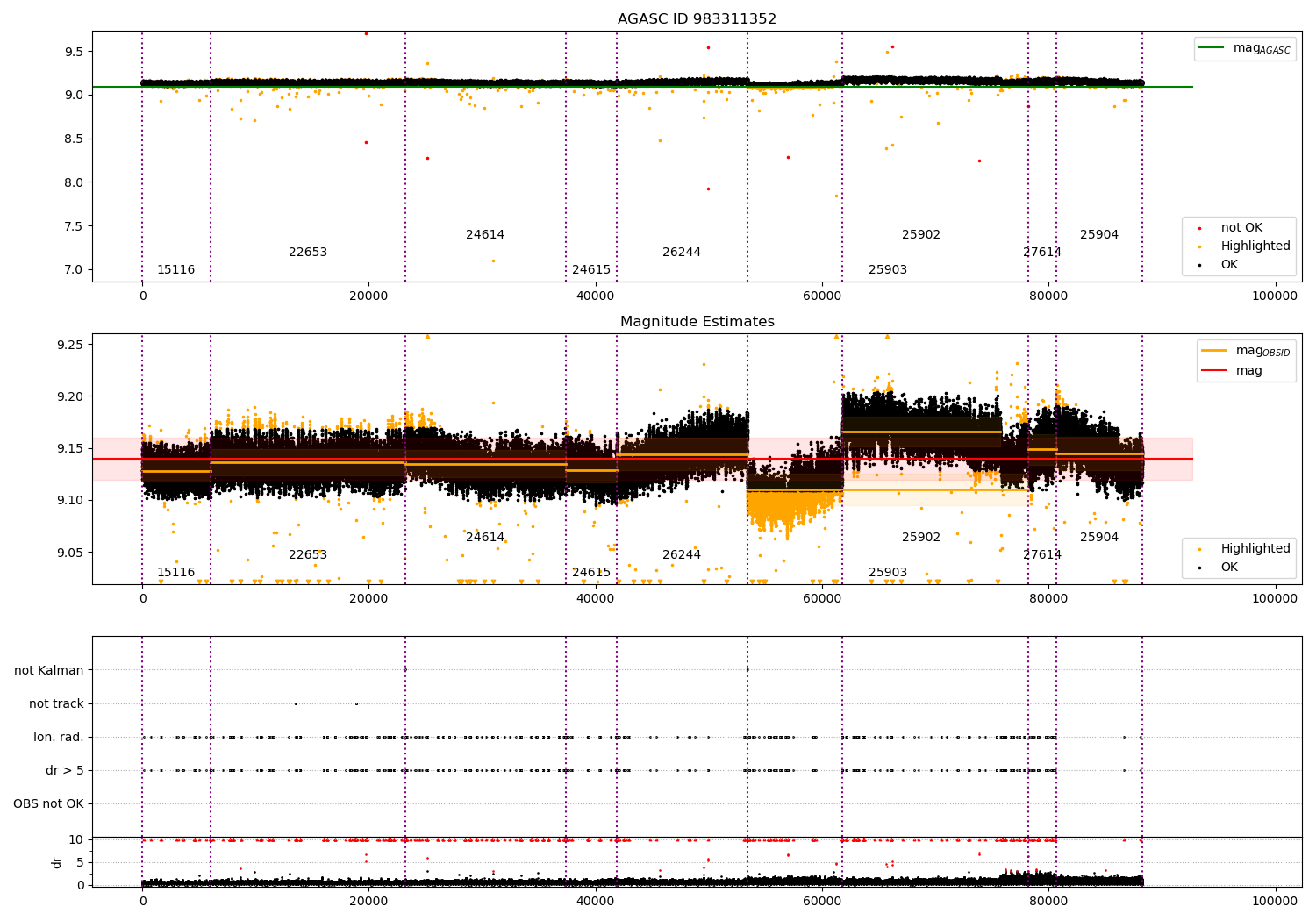Click obsid label 25902 in Magnitude Estimates plot
Screen dimensions: 1316x921
(921, 538)
